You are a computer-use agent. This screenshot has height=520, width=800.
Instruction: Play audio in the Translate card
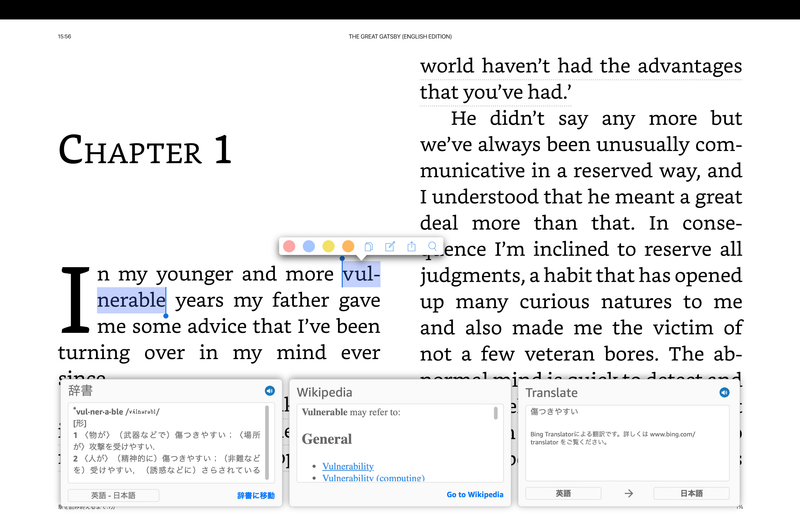724,392
